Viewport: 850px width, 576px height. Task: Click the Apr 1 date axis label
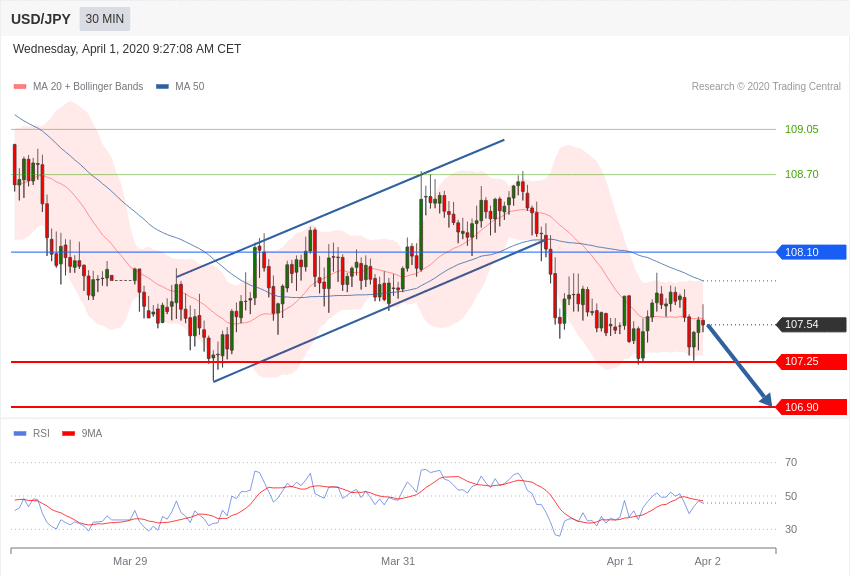point(620,561)
